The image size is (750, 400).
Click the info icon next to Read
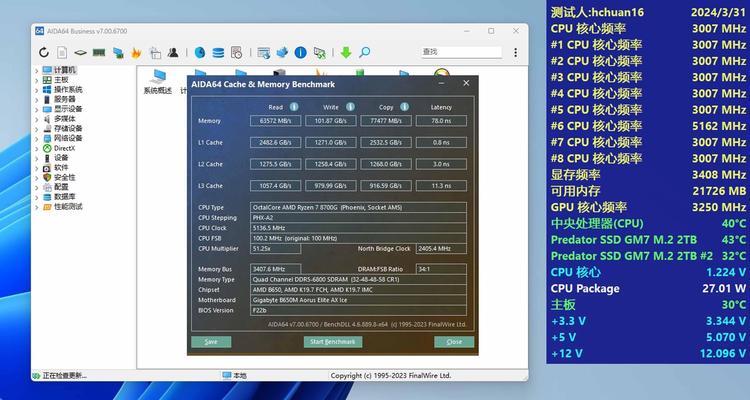pos(294,107)
